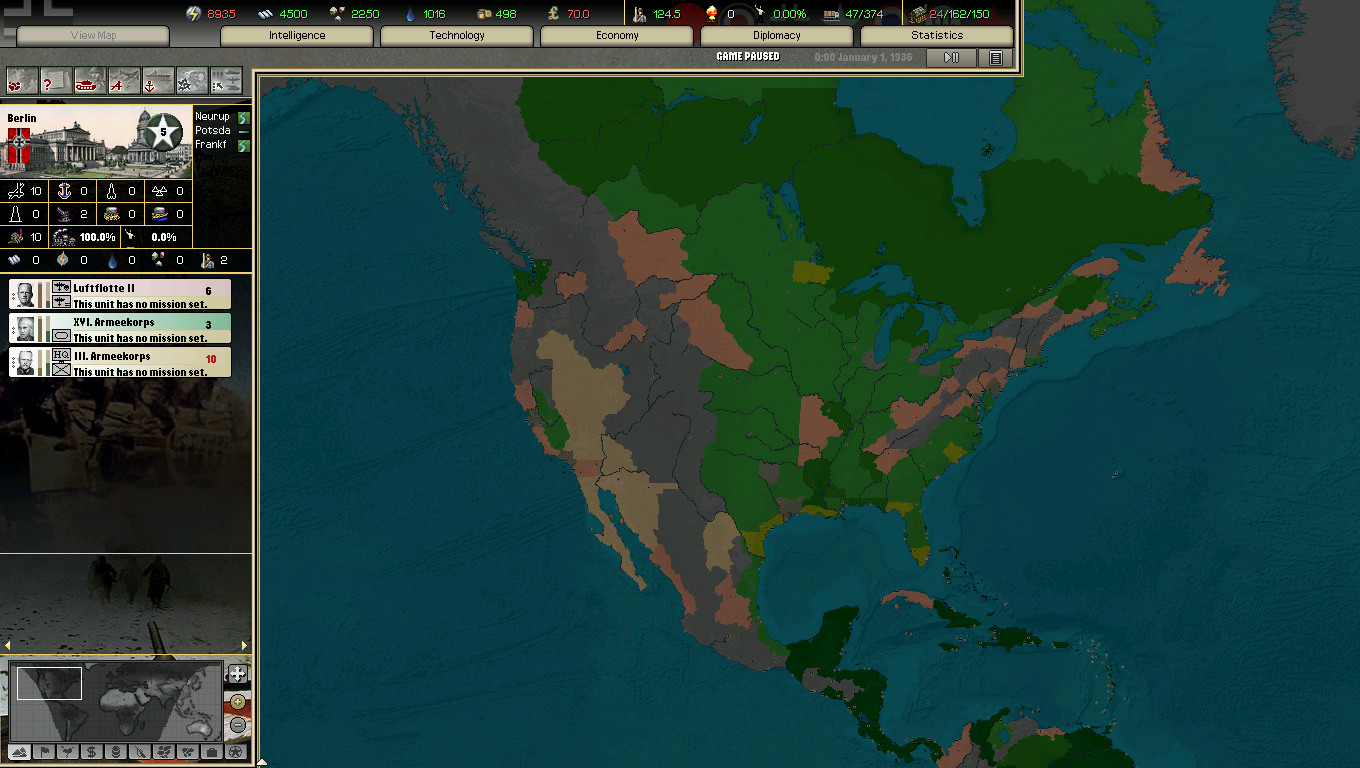The height and width of the screenshot is (768, 1360).
Task: Open the naval units anchor icon
Action: click(158, 81)
